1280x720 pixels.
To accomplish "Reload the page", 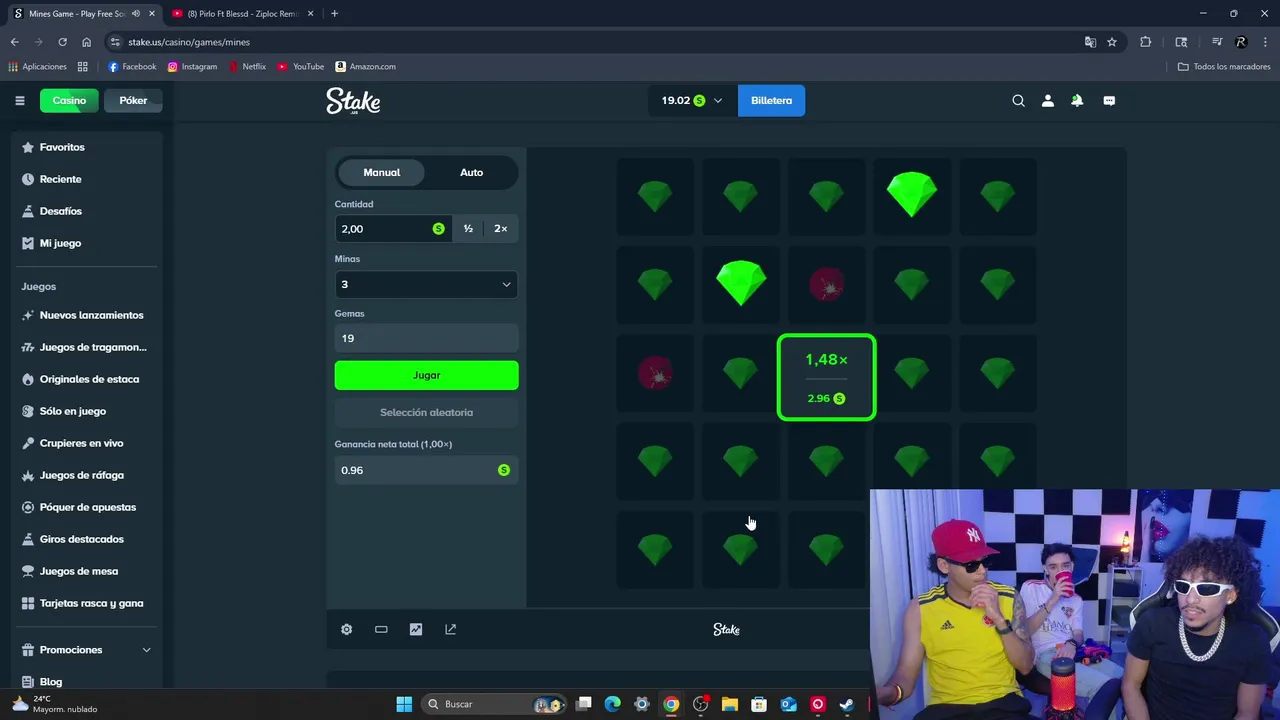I will pyautogui.click(x=62, y=42).
